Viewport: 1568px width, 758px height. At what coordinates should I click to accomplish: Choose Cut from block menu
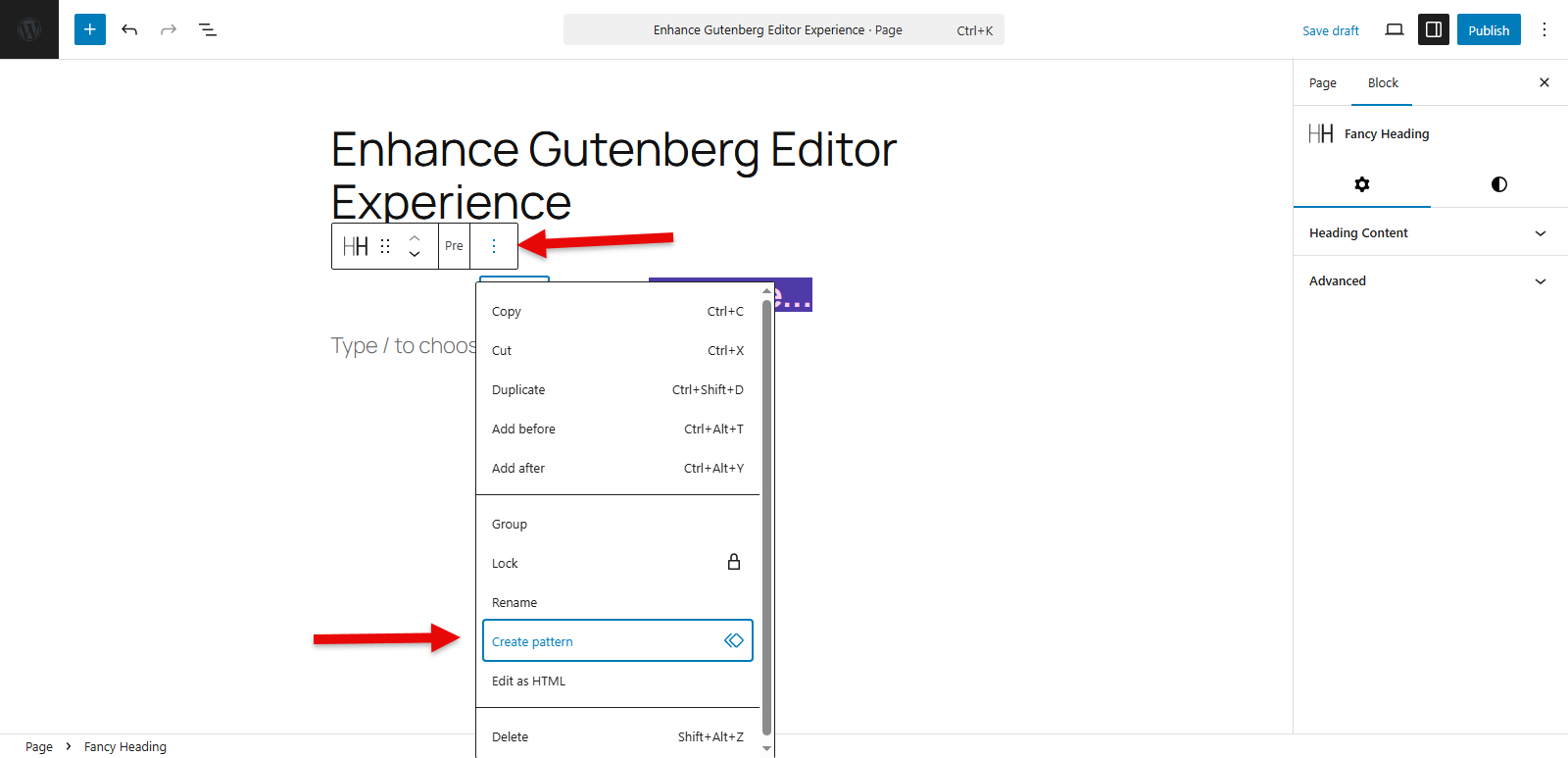(x=617, y=350)
